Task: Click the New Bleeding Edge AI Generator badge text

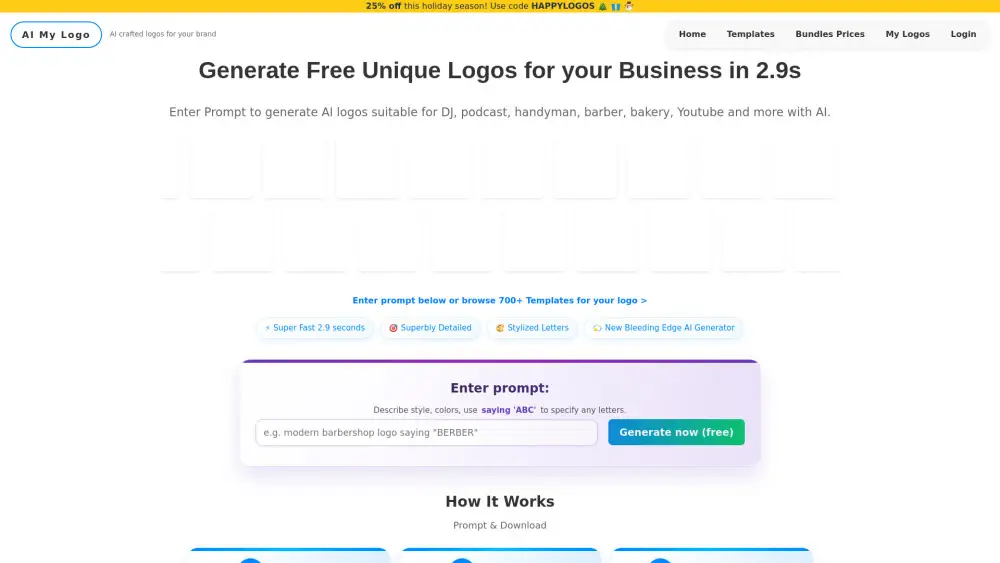Action: pos(669,328)
